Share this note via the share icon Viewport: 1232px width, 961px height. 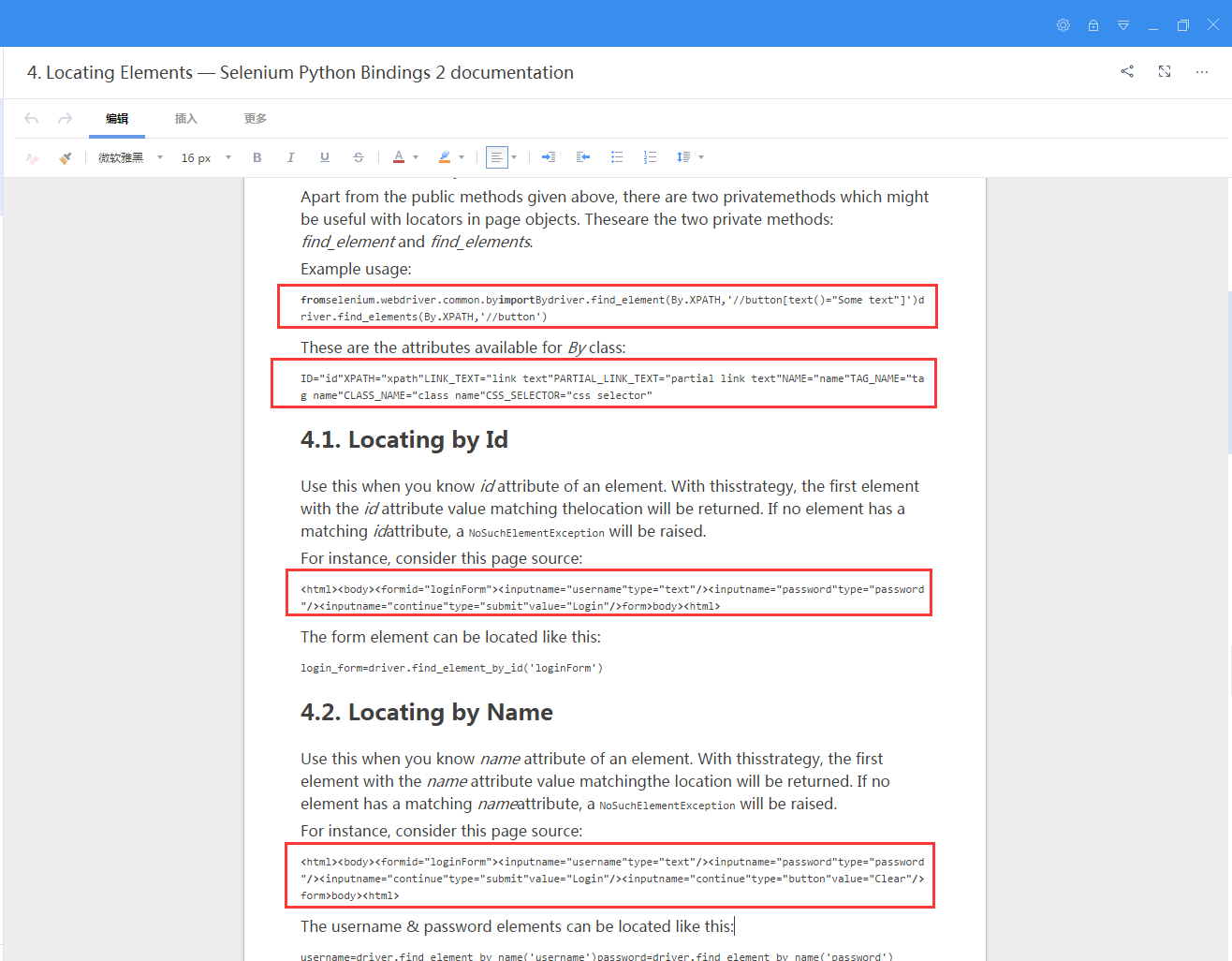(1127, 71)
